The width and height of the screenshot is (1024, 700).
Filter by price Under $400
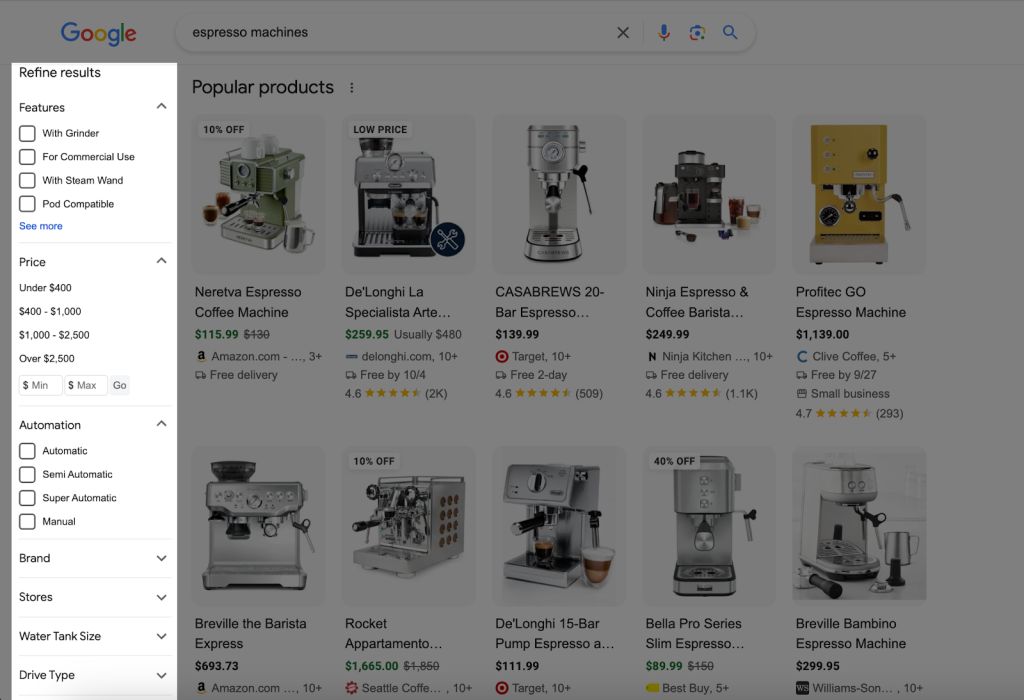tap(46, 288)
